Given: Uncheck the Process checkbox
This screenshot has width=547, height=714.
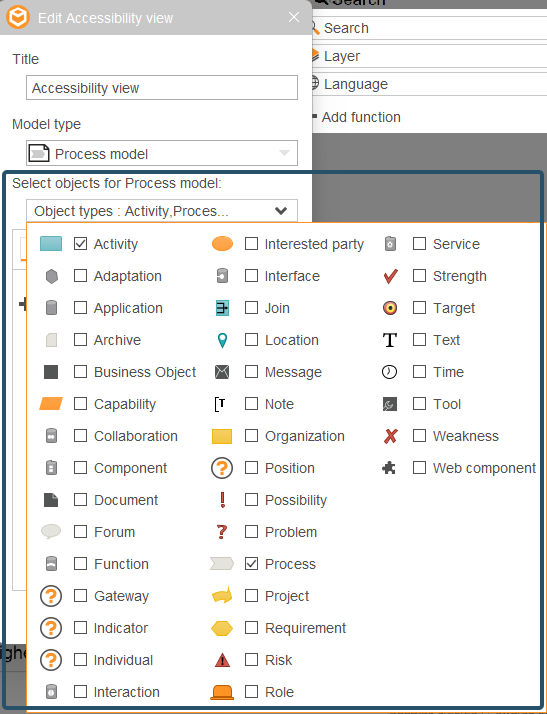Looking at the screenshot, I should [251, 564].
